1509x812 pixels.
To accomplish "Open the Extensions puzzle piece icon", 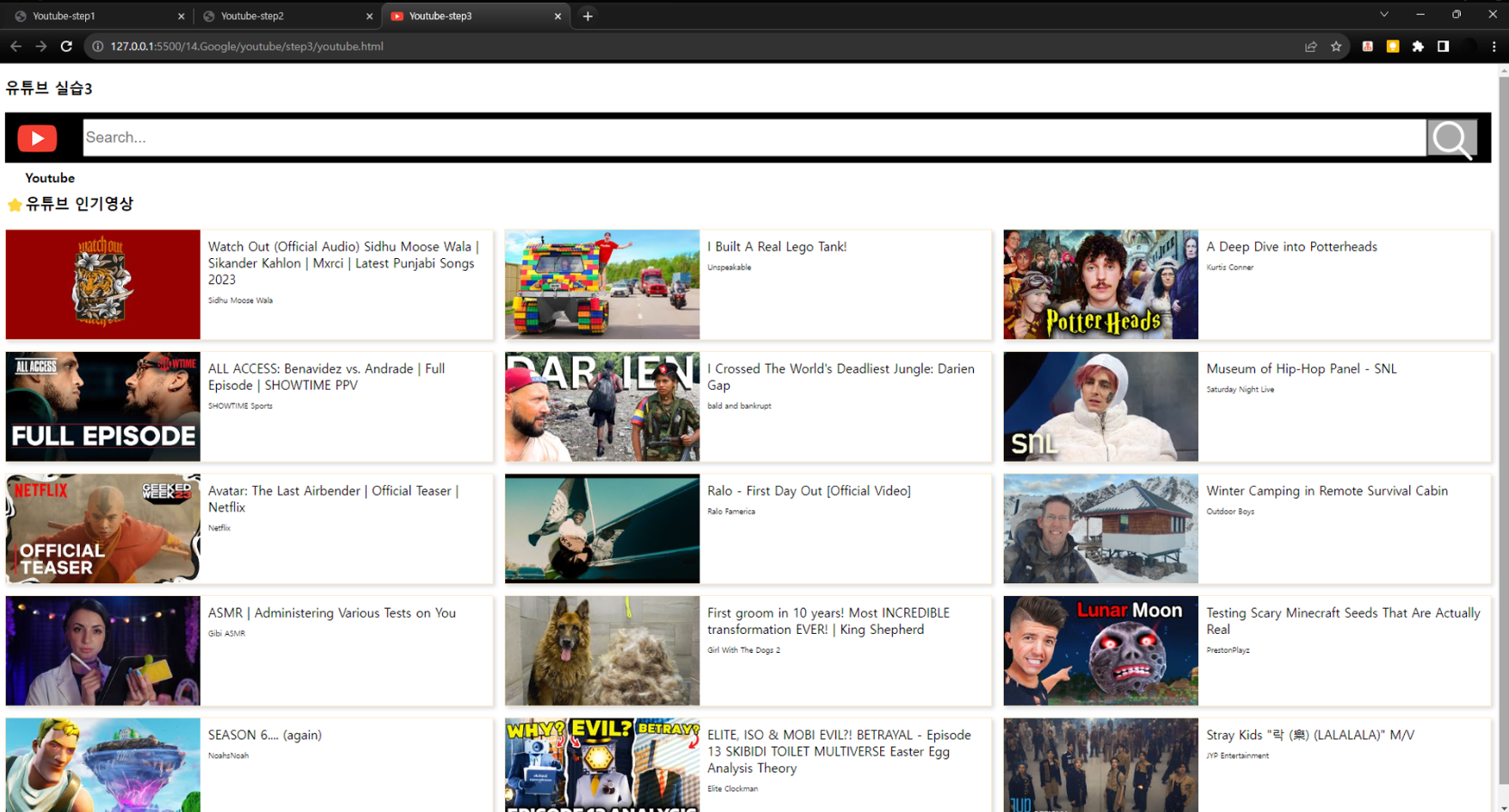I will point(1418,46).
